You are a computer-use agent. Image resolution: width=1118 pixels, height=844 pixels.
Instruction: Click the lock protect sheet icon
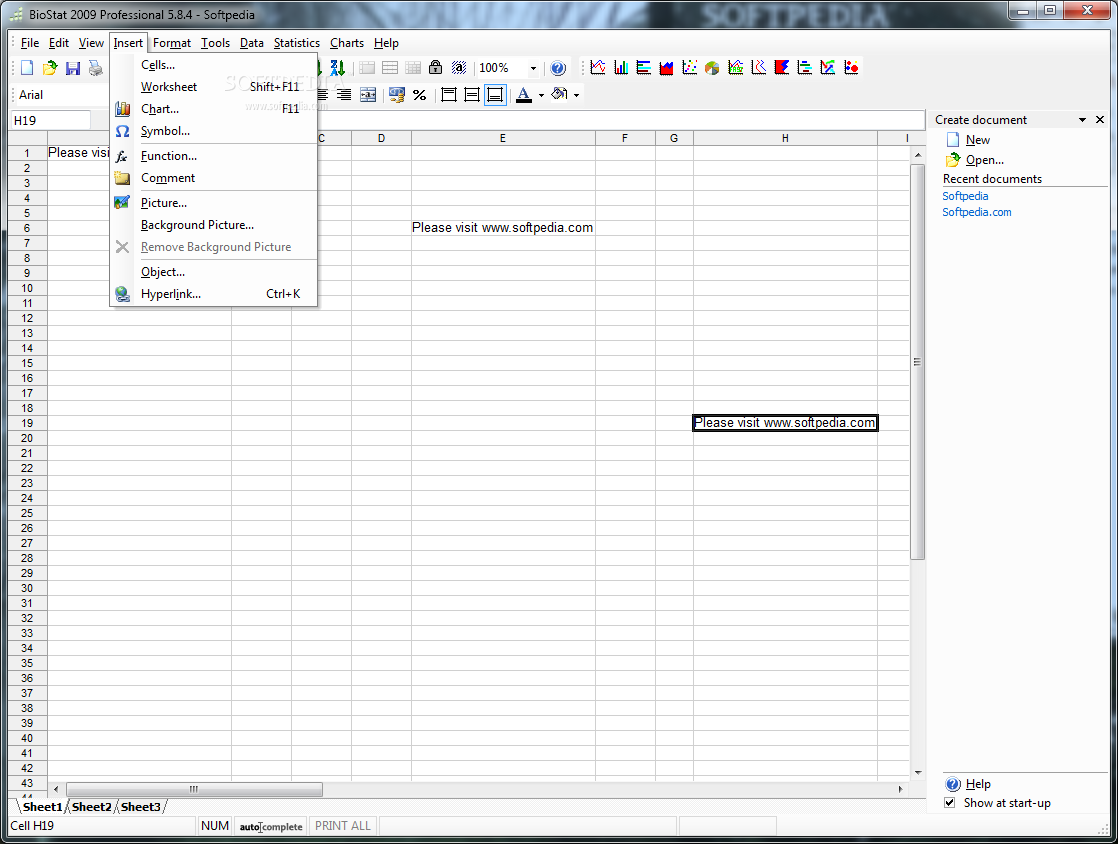[x=436, y=68]
